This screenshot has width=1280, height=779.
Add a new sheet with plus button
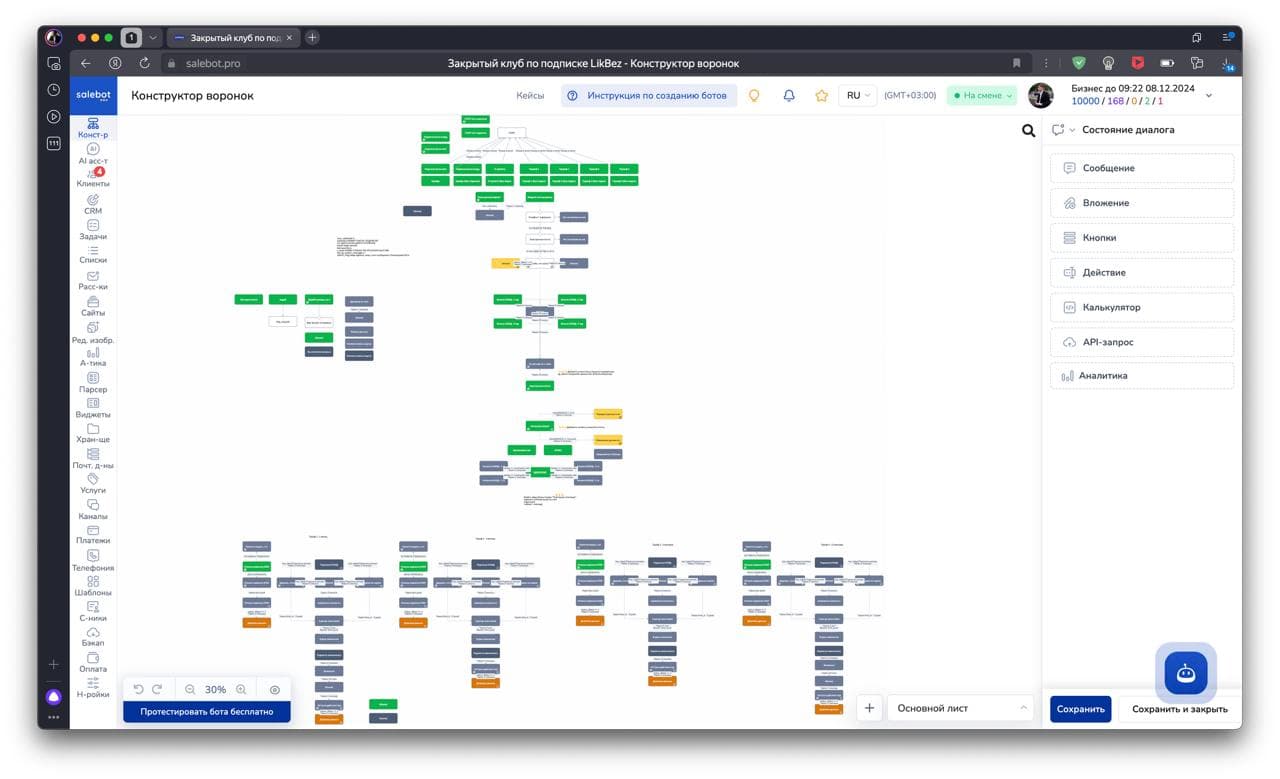[x=869, y=708]
